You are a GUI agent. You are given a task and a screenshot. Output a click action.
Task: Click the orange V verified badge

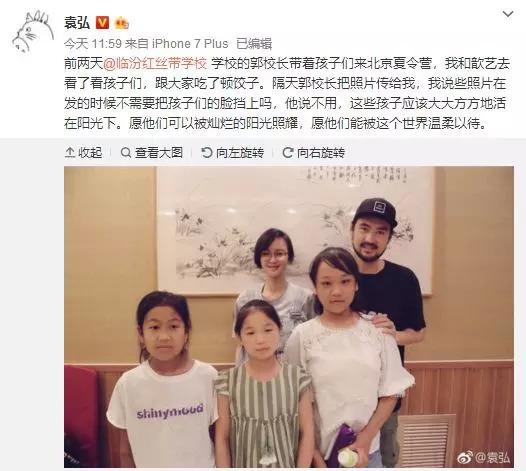click(103, 23)
